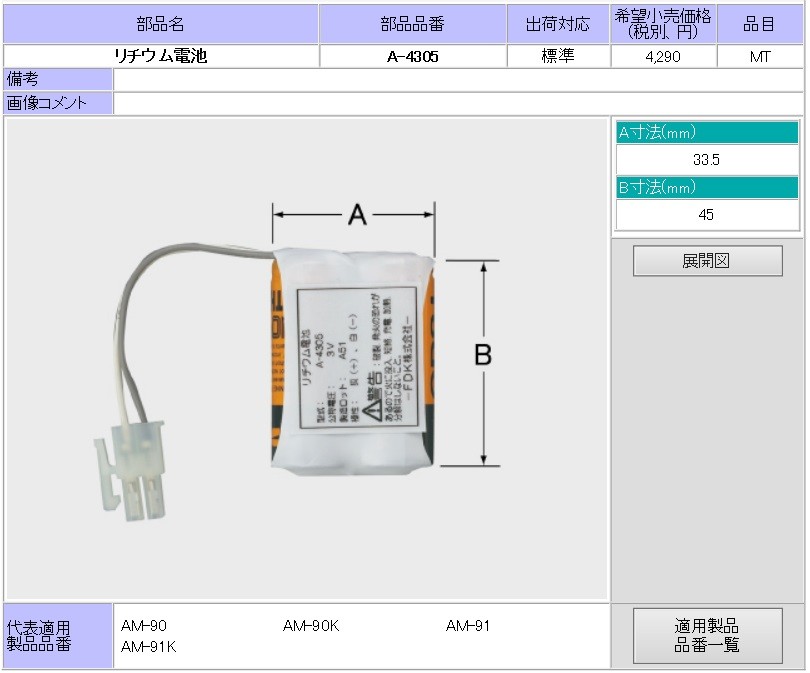Click the B寸法 value 45

point(707,215)
